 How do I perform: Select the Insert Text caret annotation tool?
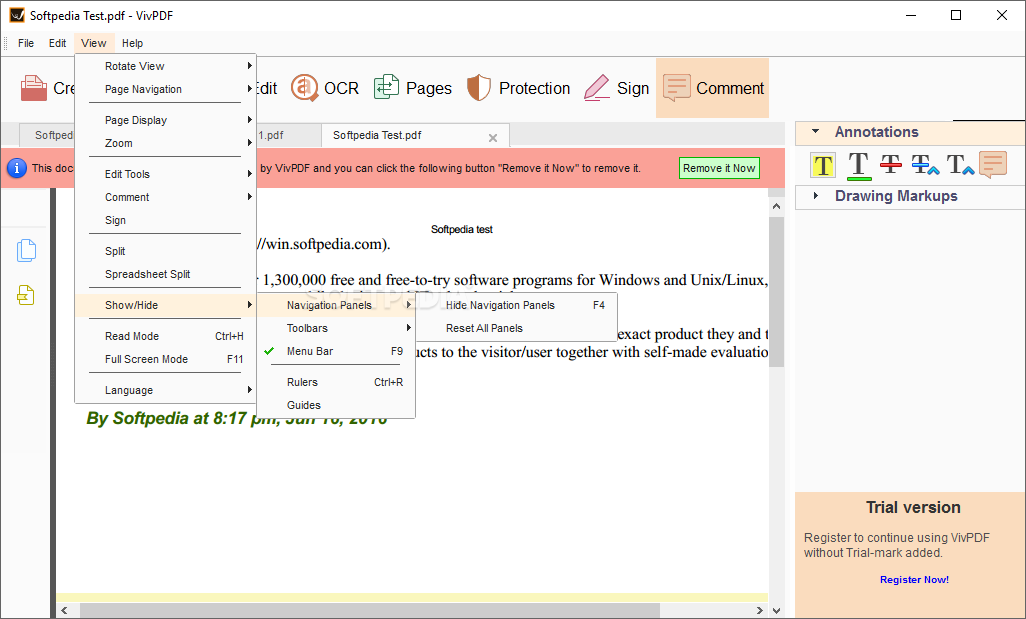(960, 165)
